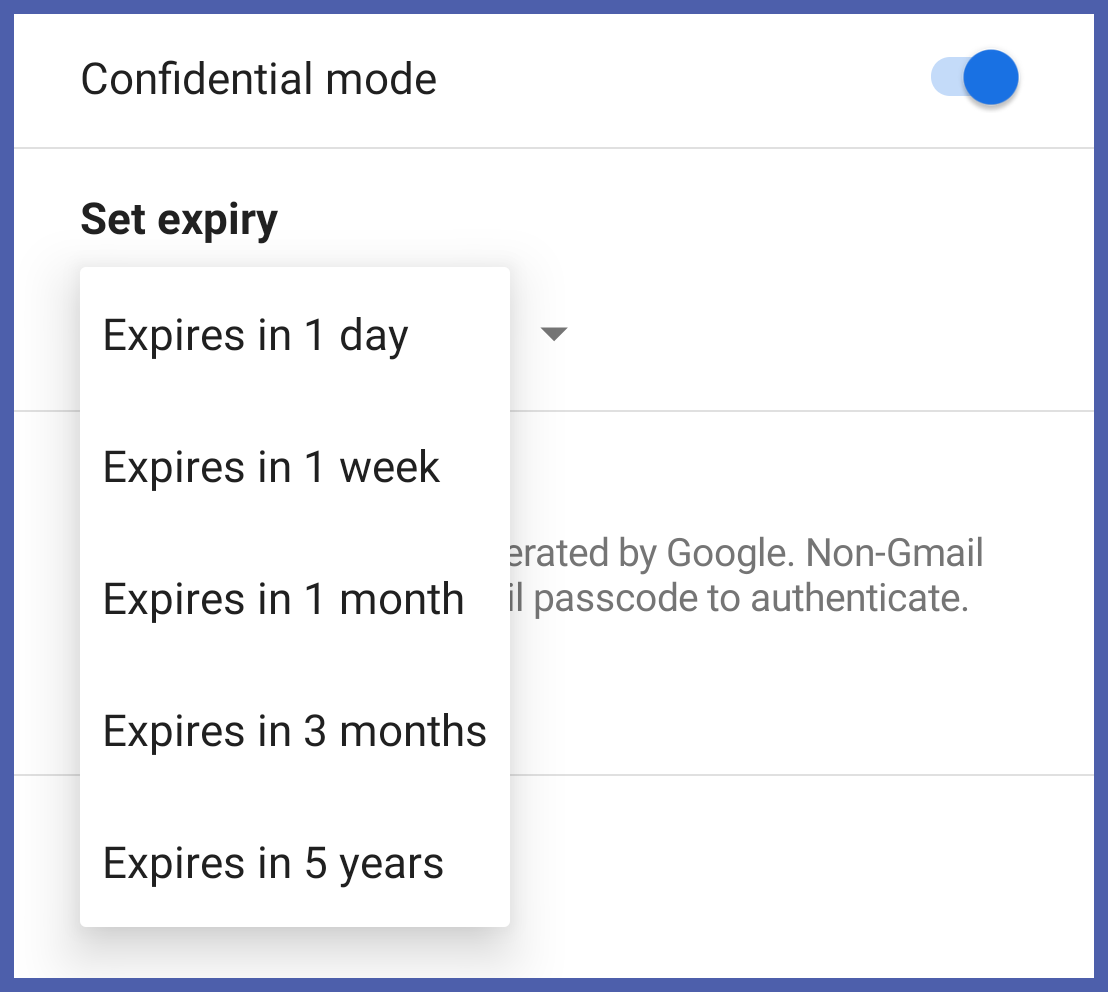Click the word "day" in the first option
The width and height of the screenshot is (1108, 992).
point(373,337)
